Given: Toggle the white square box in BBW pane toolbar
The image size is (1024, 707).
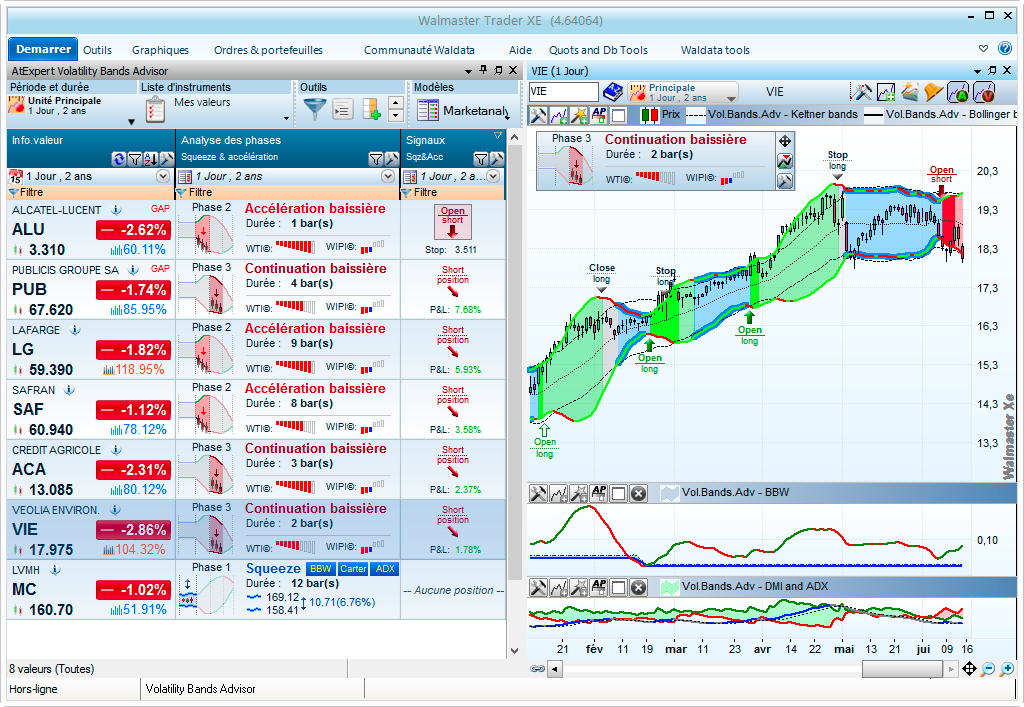Looking at the screenshot, I should coord(618,494).
